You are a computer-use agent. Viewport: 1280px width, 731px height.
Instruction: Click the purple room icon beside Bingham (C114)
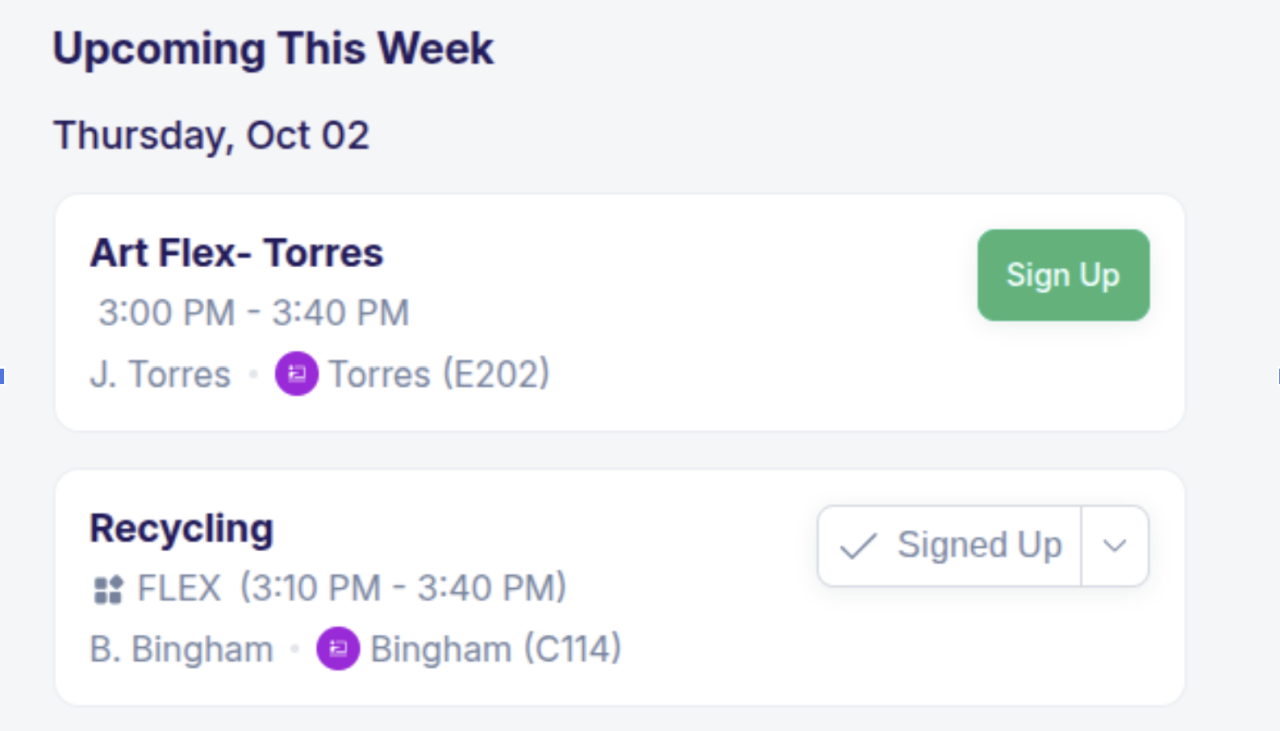coord(338,649)
